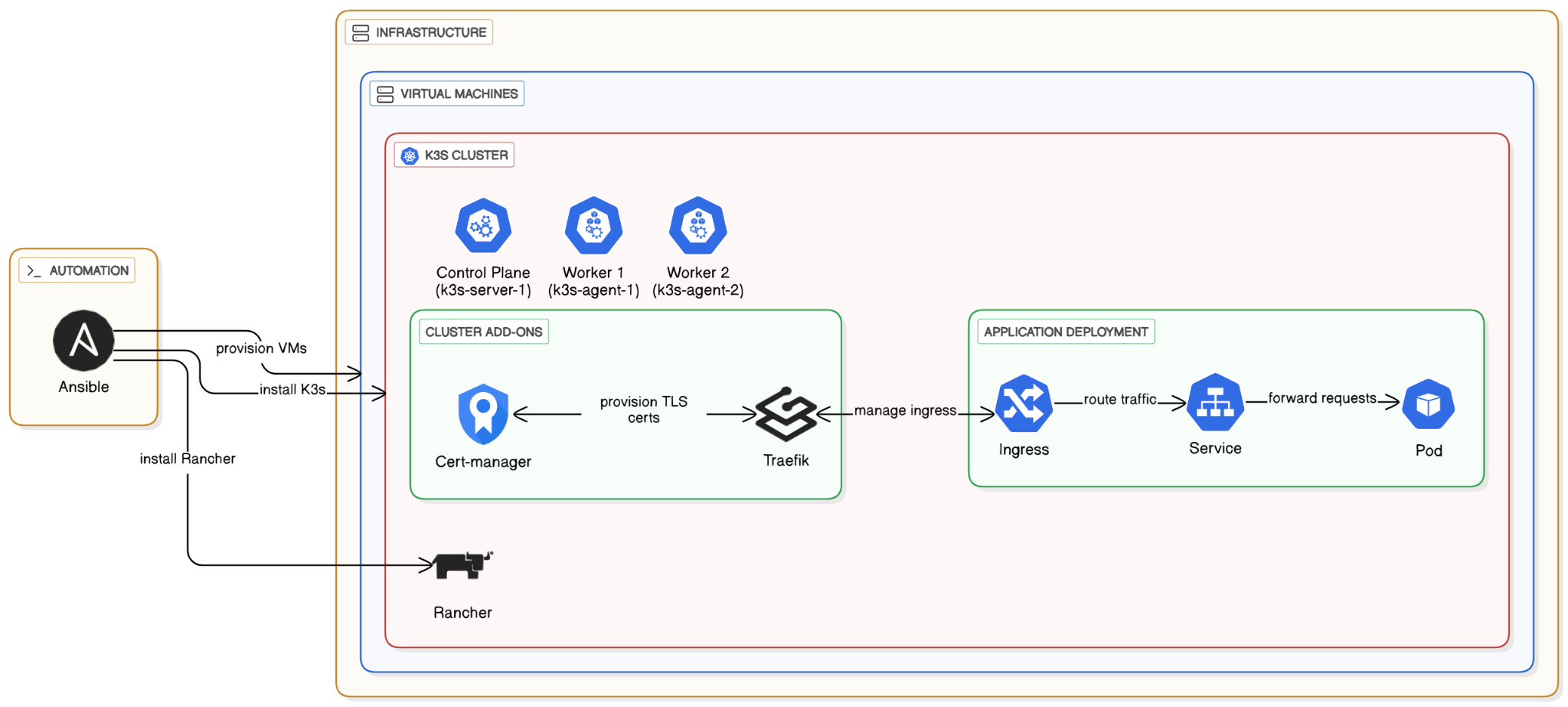
Task: Select the Worker 1 node icon
Action: (593, 226)
